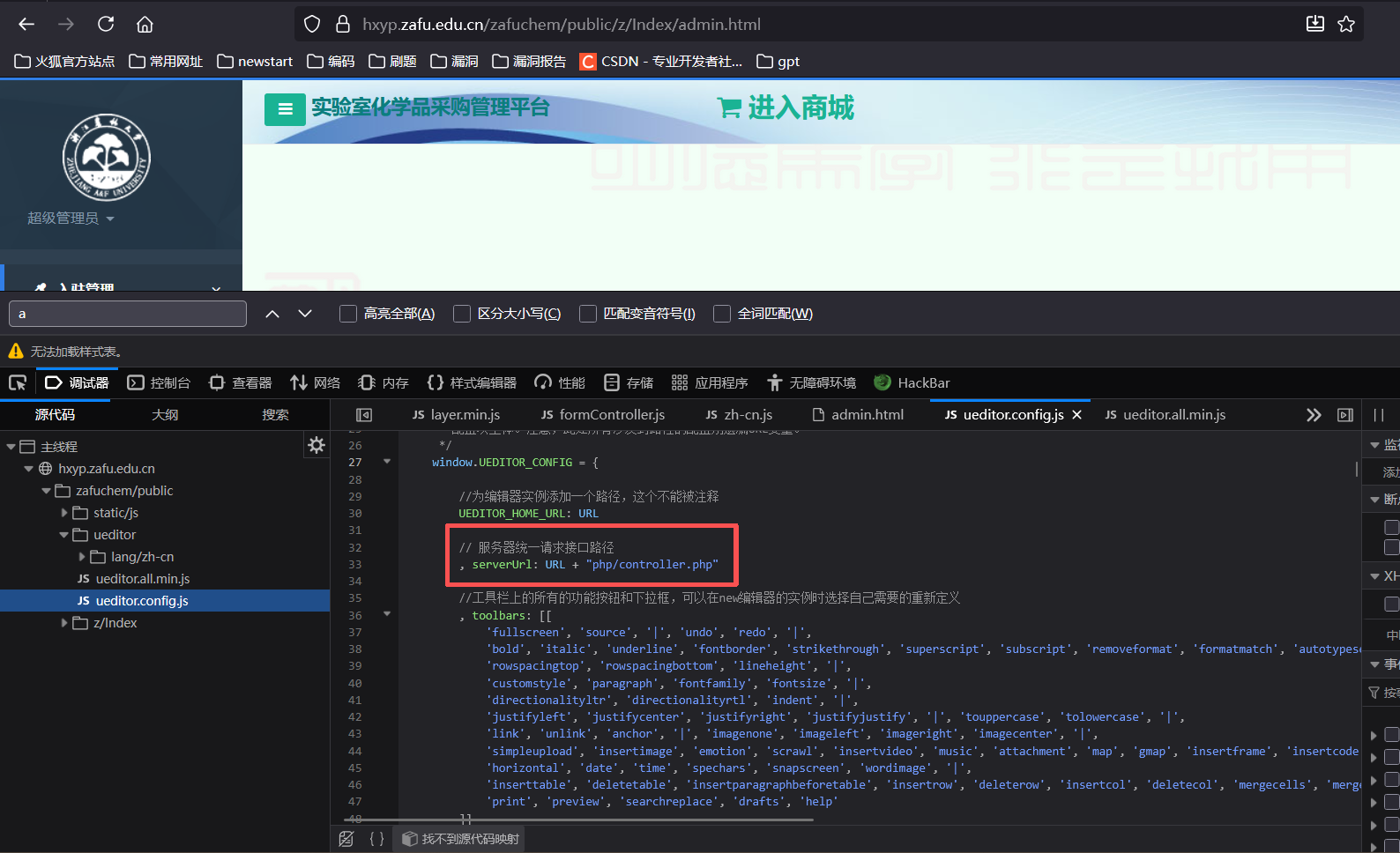Click the element picker icon in devtools
1400x853 pixels.
point(18,382)
